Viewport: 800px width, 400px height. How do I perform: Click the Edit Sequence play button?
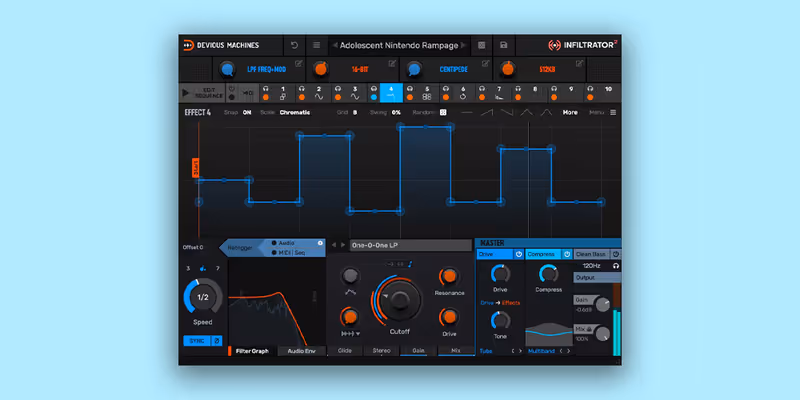point(186,93)
